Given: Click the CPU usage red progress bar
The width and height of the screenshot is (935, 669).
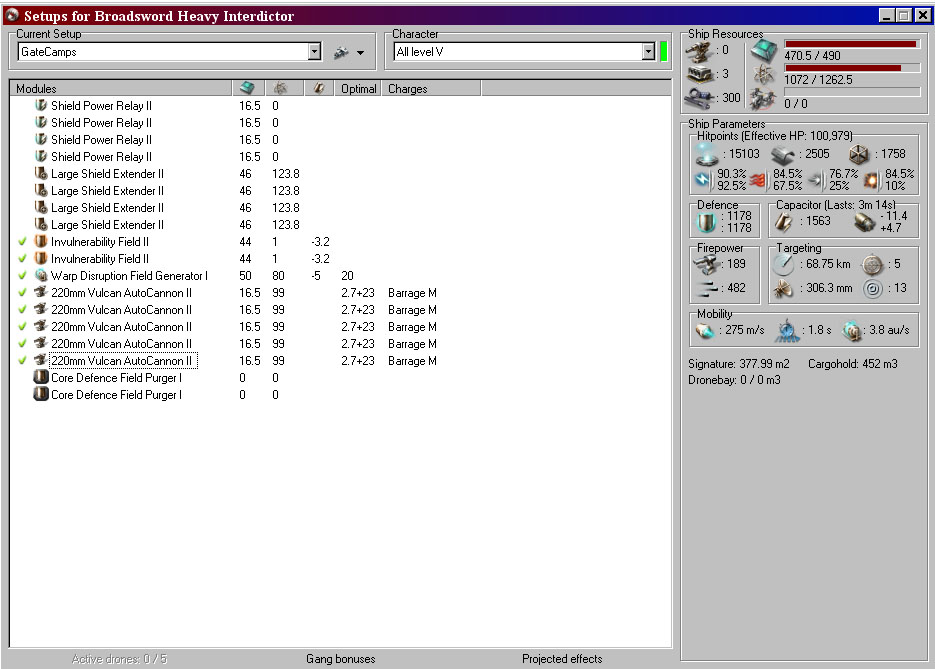Looking at the screenshot, I should (x=852, y=44).
